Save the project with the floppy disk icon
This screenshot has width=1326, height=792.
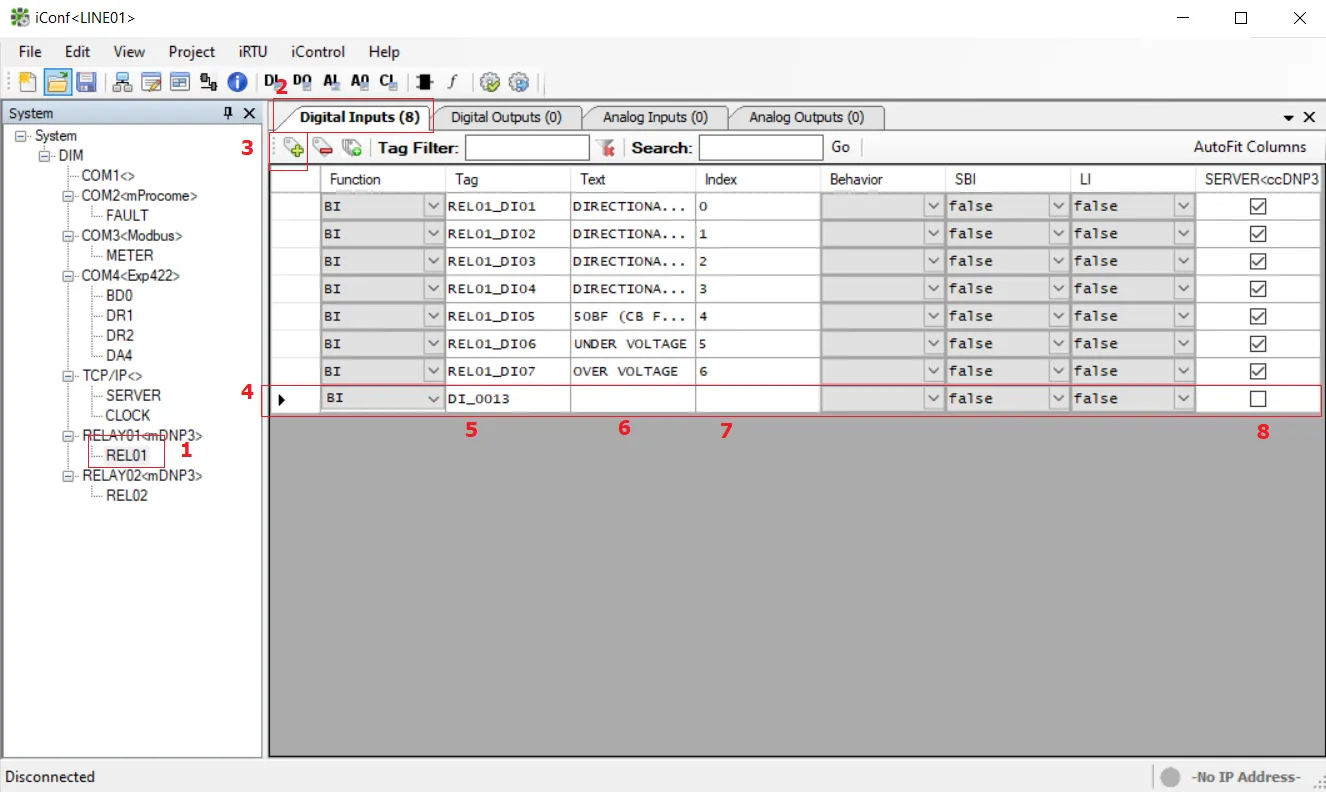86,82
